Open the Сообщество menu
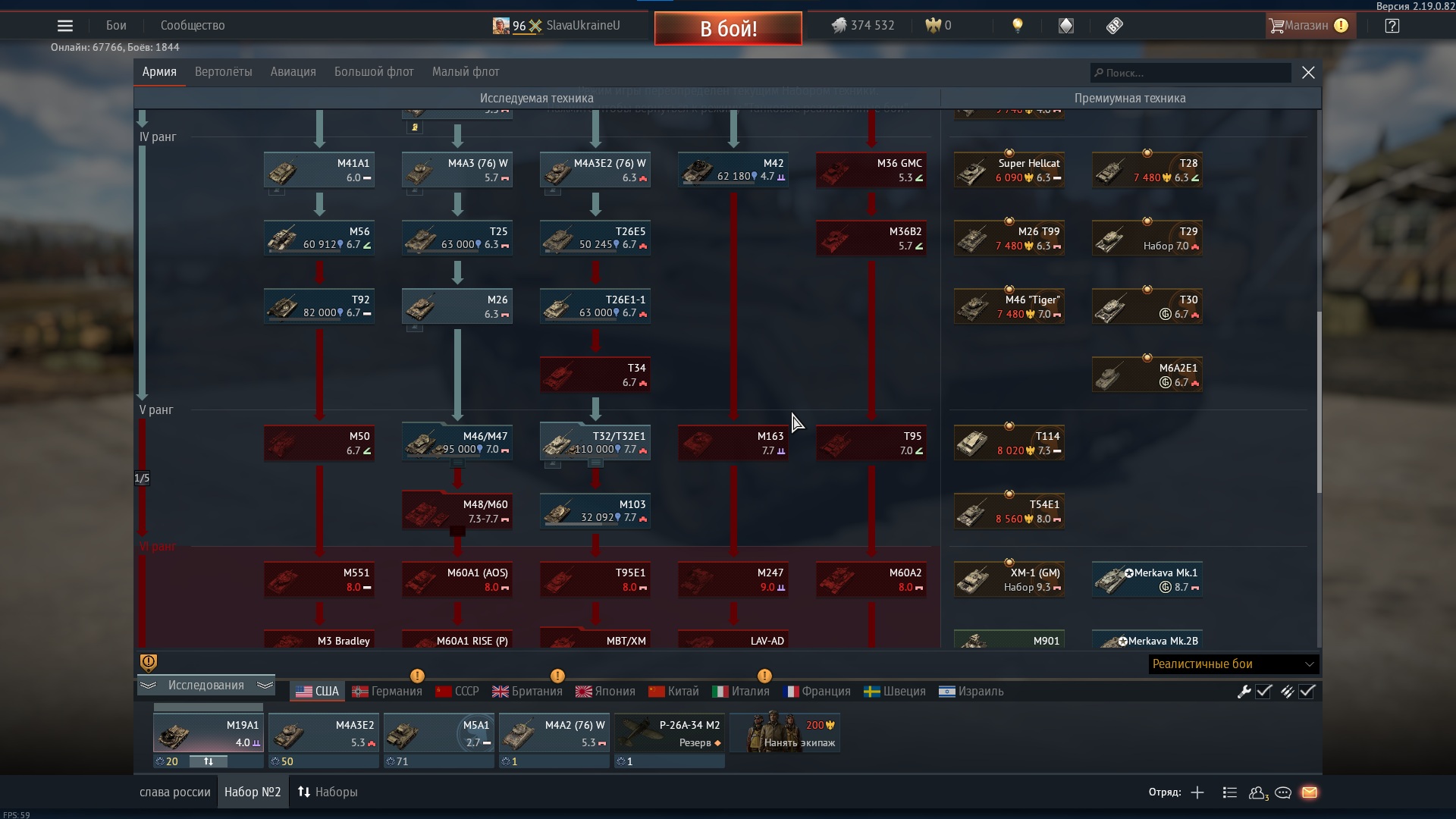The height and width of the screenshot is (819, 1456). [x=193, y=26]
